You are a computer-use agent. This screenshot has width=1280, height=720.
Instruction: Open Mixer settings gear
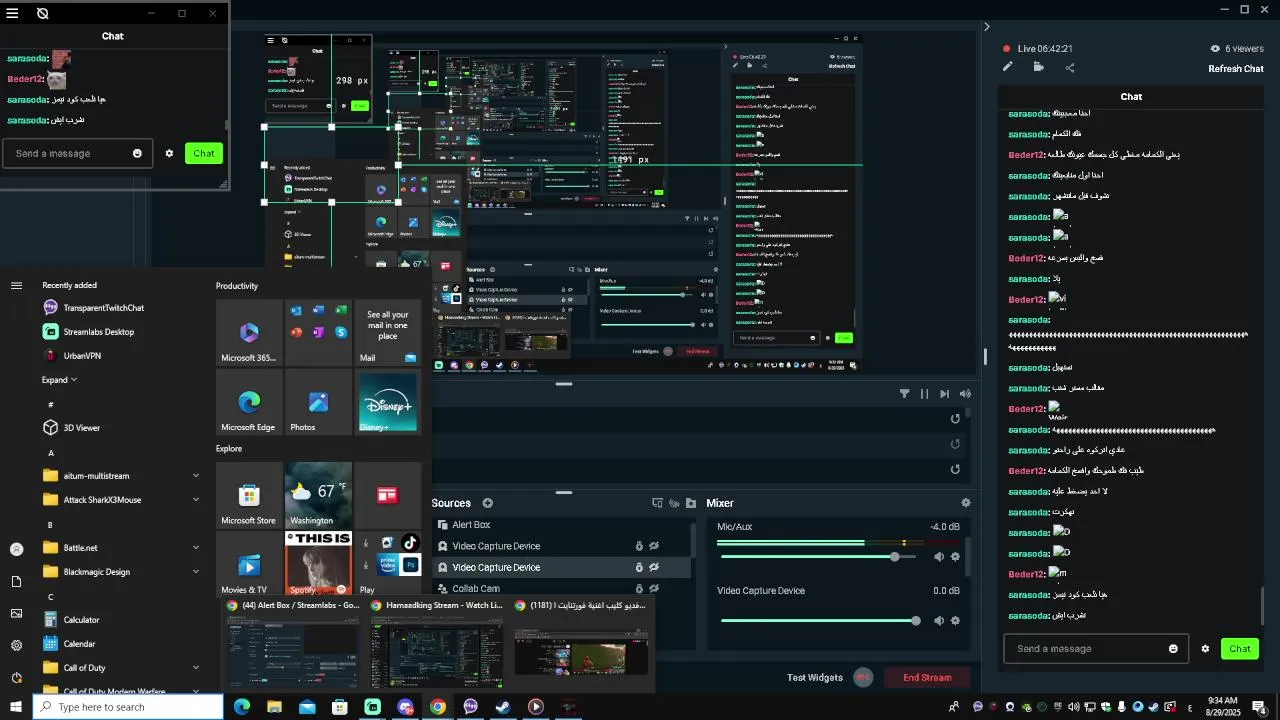coord(965,503)
